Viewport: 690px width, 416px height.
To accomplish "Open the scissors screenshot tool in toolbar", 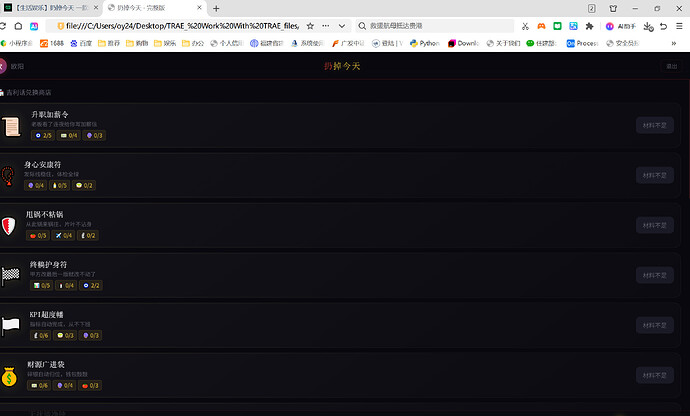I will tap(525, 26).
